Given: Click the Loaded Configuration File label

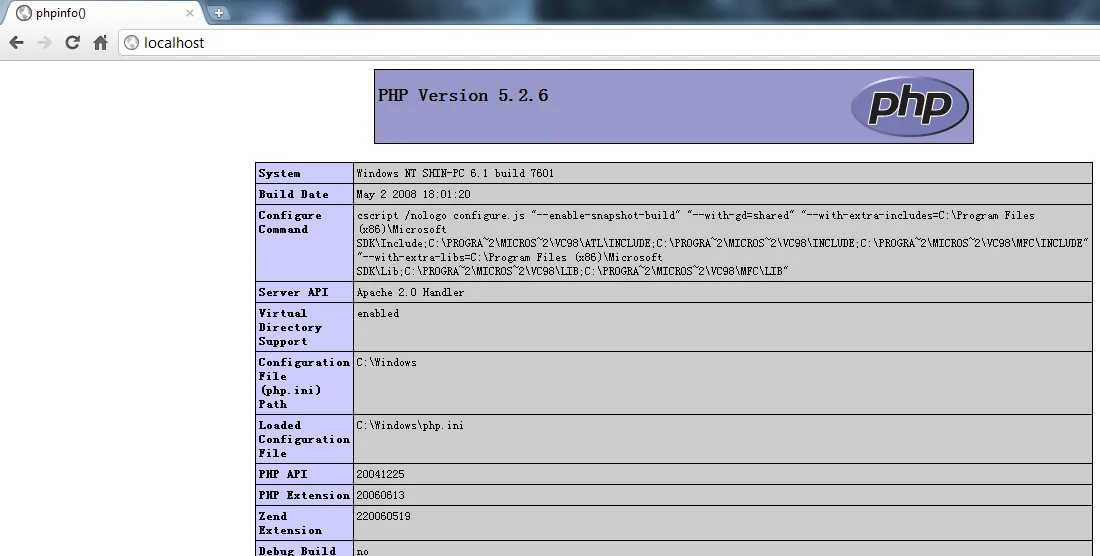Looking at the screenshot, I should pyautogui.click(x=304, y=439).
